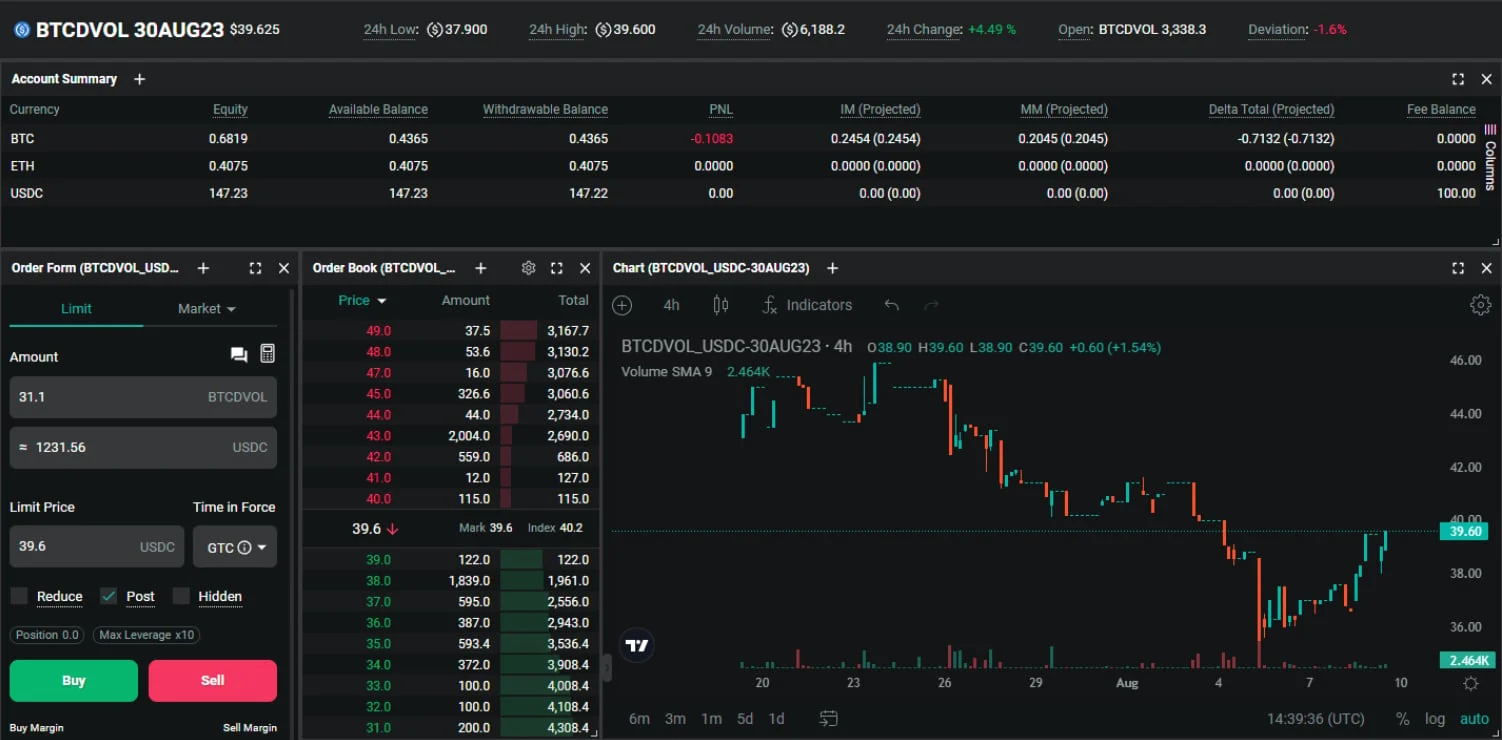Set chart range to 5d

tap(745, 718)
